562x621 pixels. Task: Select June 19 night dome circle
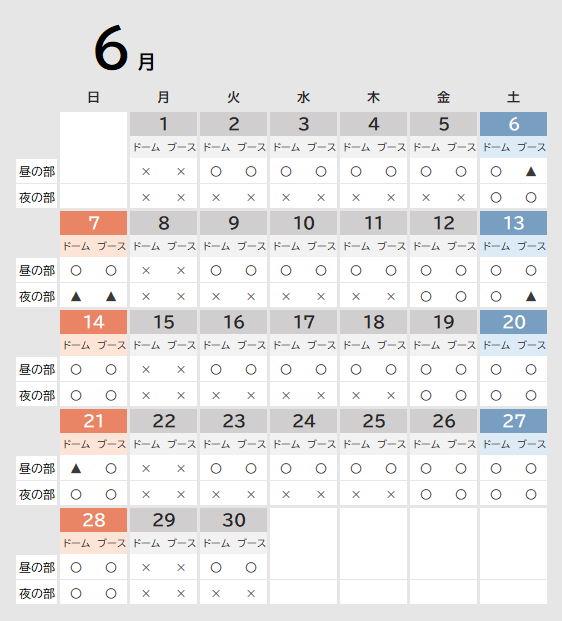point(426,395)
